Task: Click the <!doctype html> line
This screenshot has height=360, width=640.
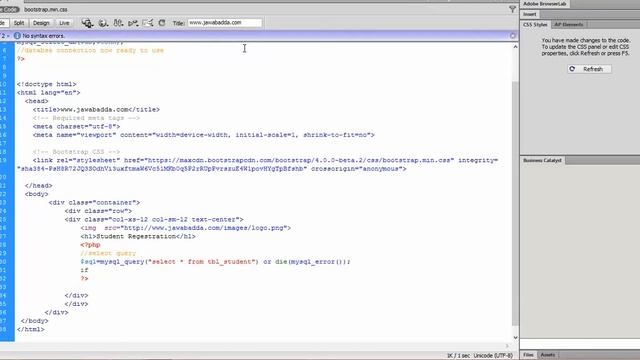Action: click(x=47, y=84)
